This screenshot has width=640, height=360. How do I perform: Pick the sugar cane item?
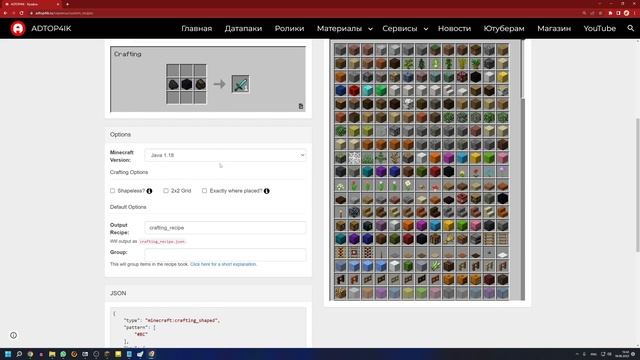click(435, 266)
